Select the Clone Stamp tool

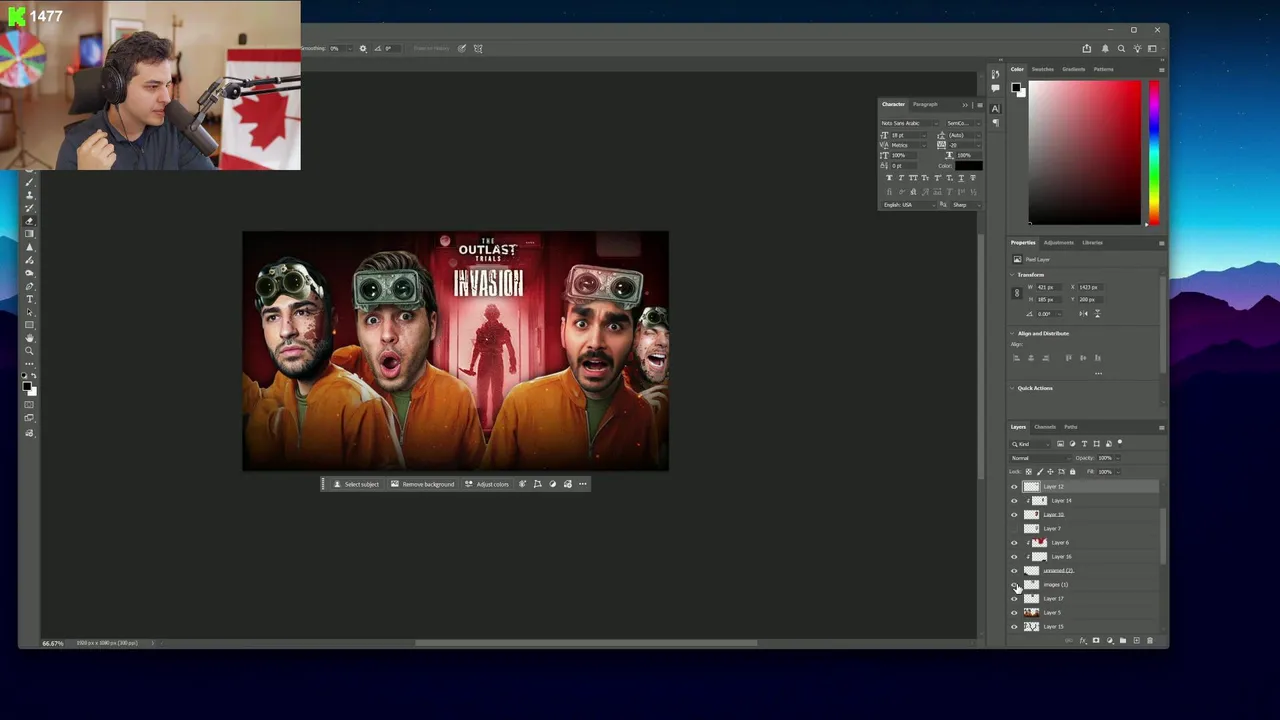[x=29, y=195]
